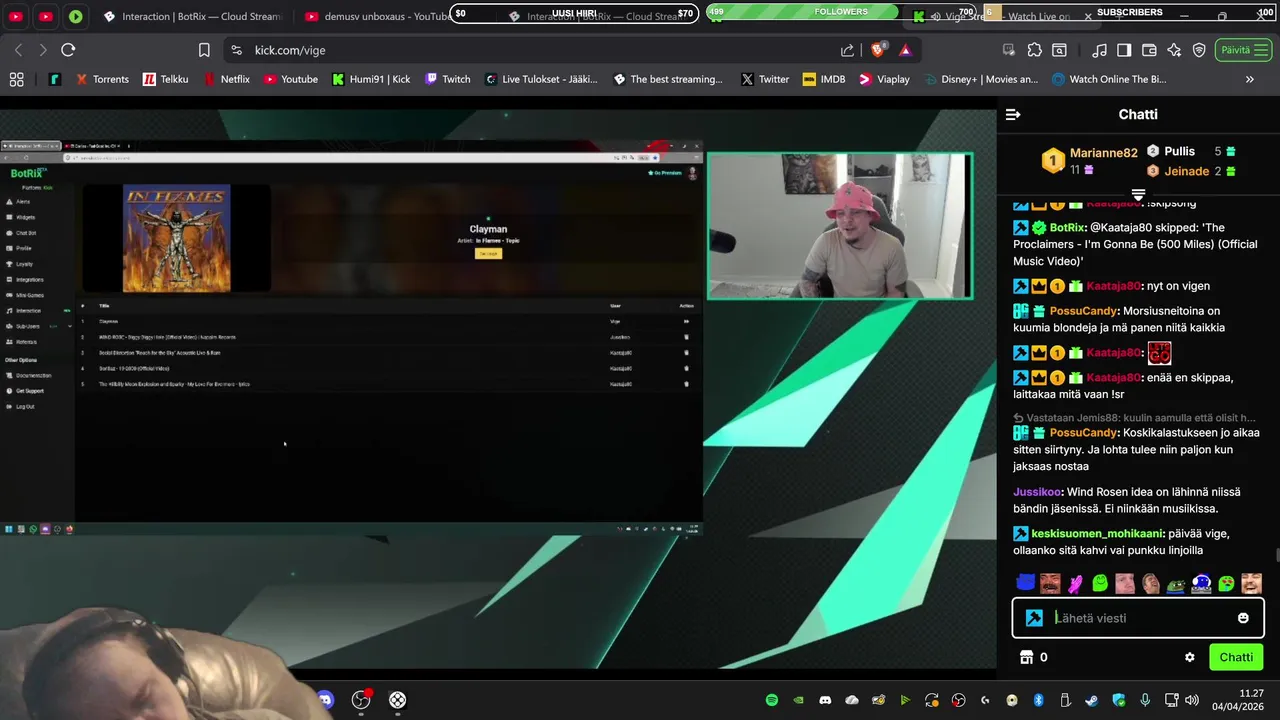Insert the green blob quick emote
This screenshot has width=1280, height=720.
click(x=1100, y=583)
